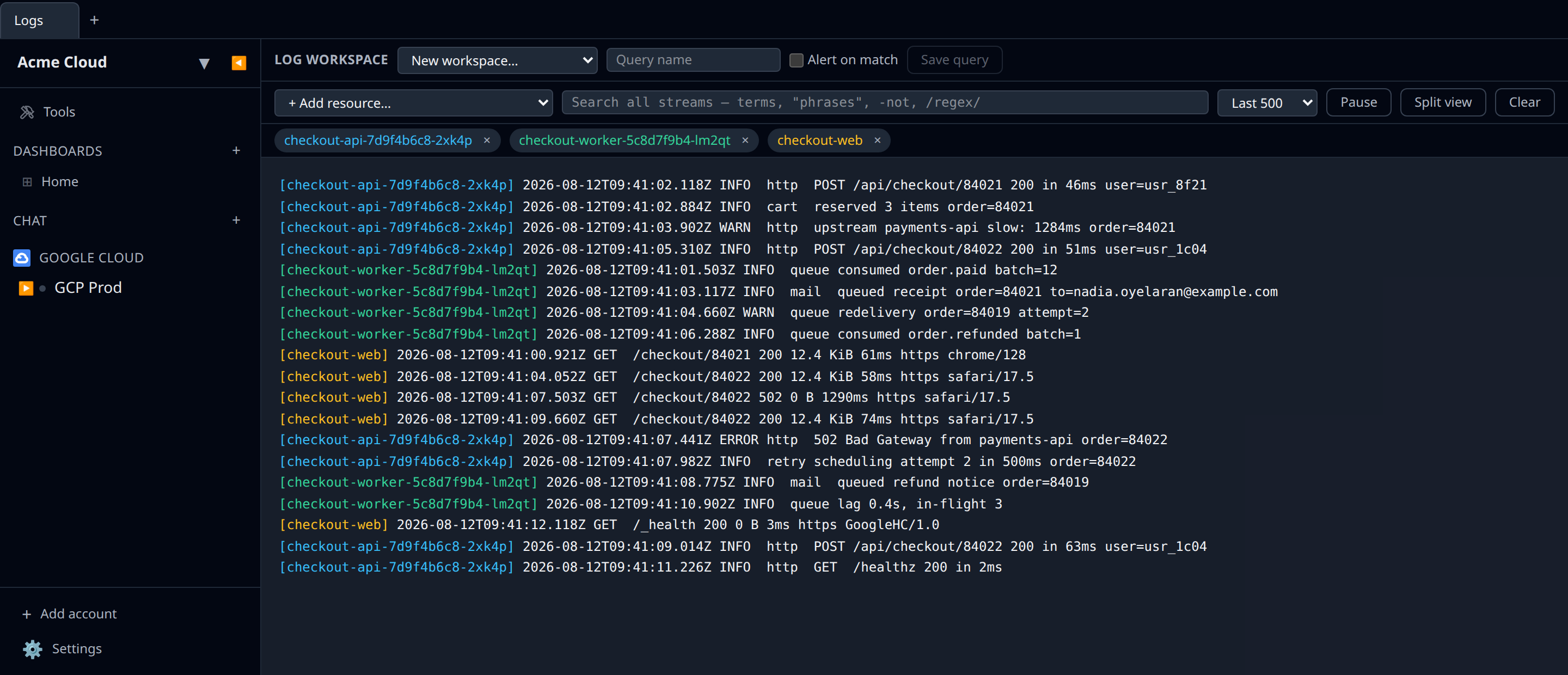The image size is (1568, 675).
Task: Click the GOOGLE CLOUD section header
Action: point(91,258)
